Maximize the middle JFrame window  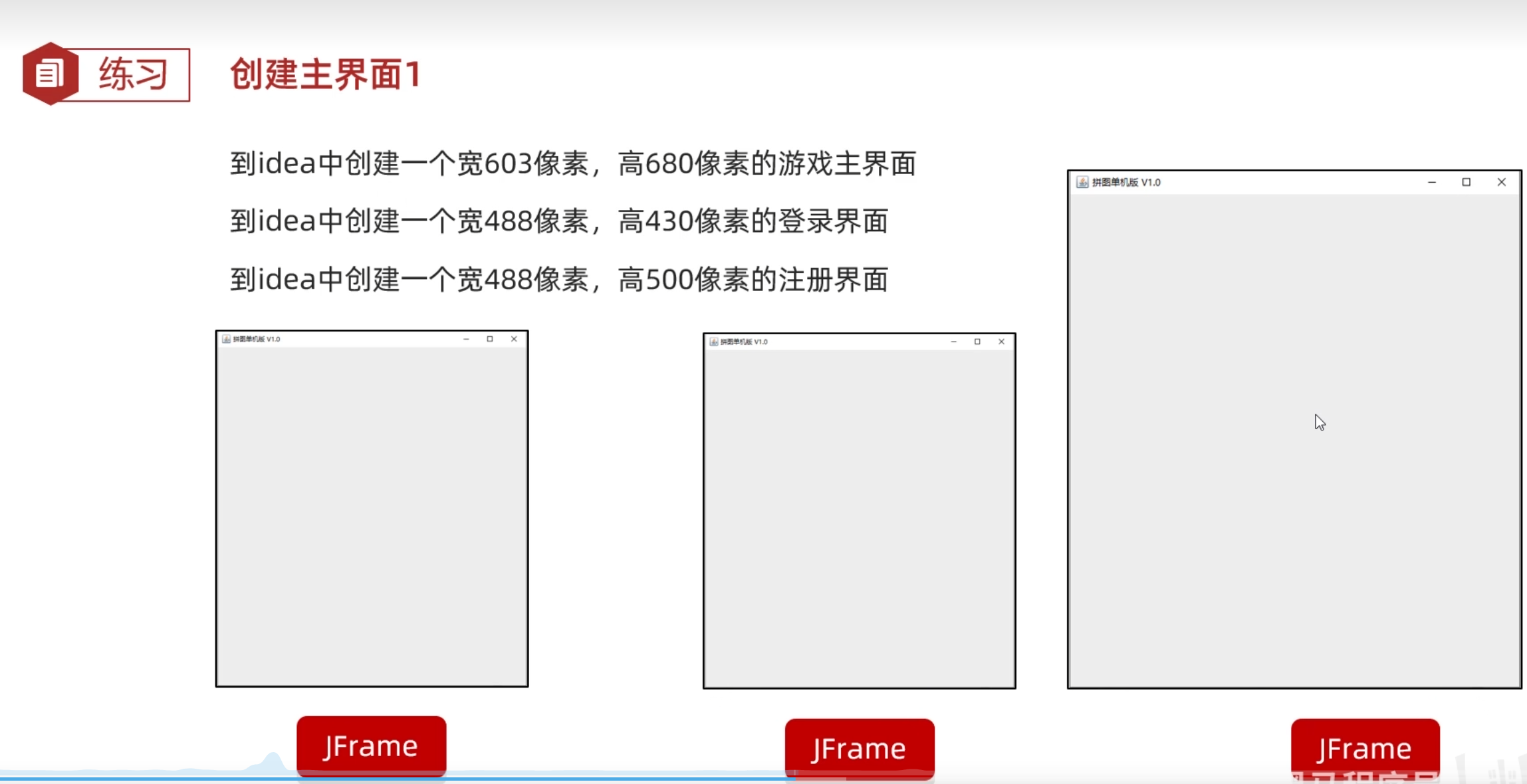(977, 342)
